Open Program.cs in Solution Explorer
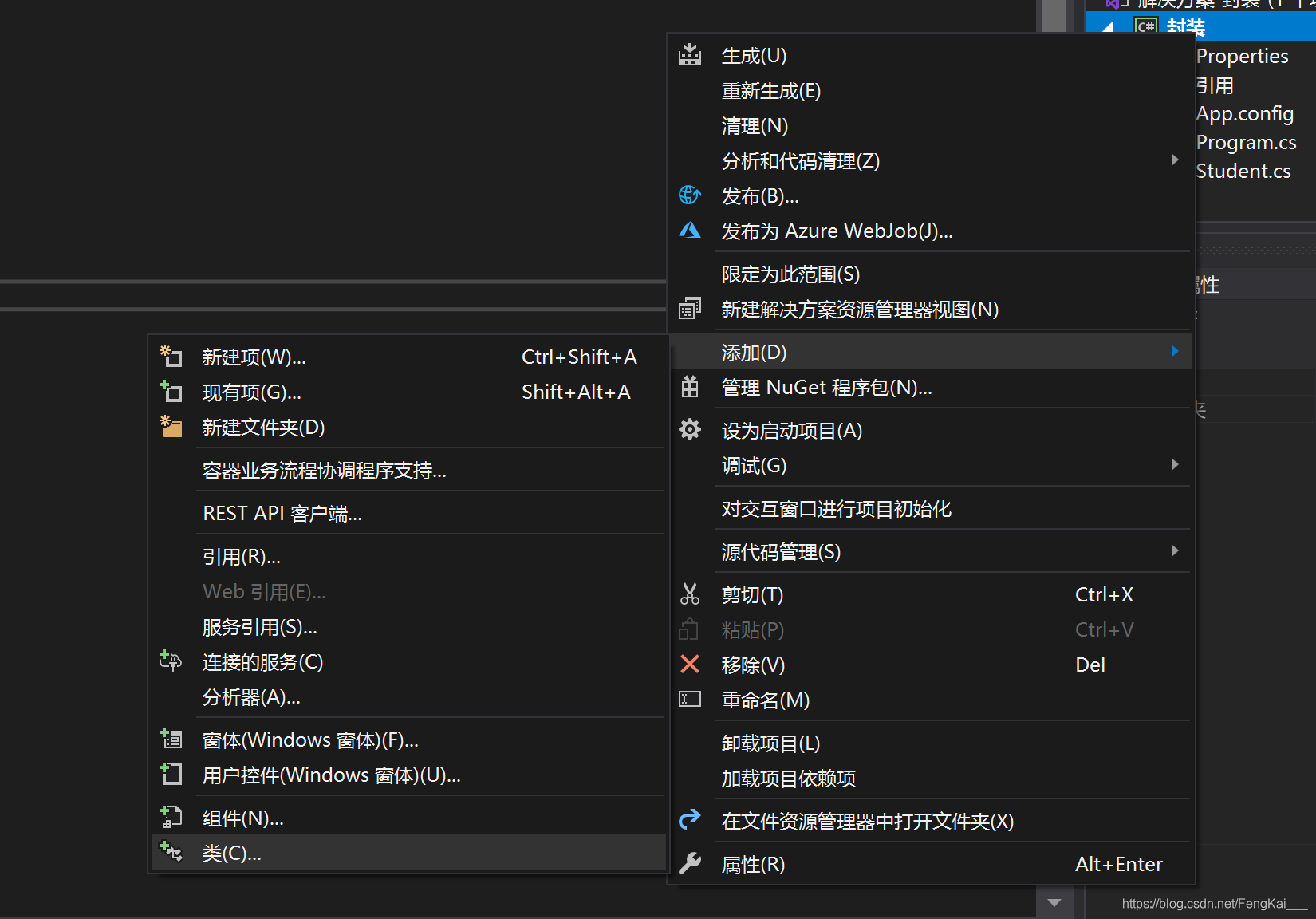Viewport: 1316px width, 919px height. [x=1246, y=142]
